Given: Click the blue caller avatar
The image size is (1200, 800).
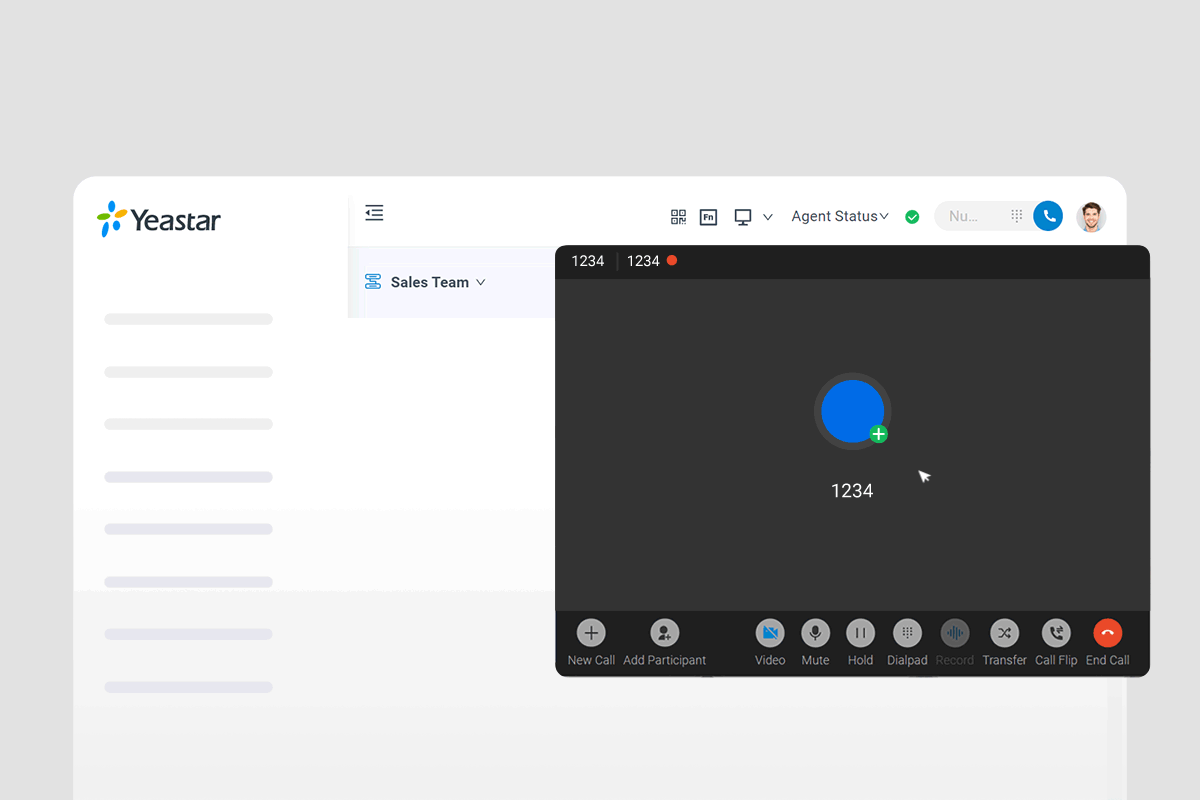Looking at the screenshot, I should 852,411.
